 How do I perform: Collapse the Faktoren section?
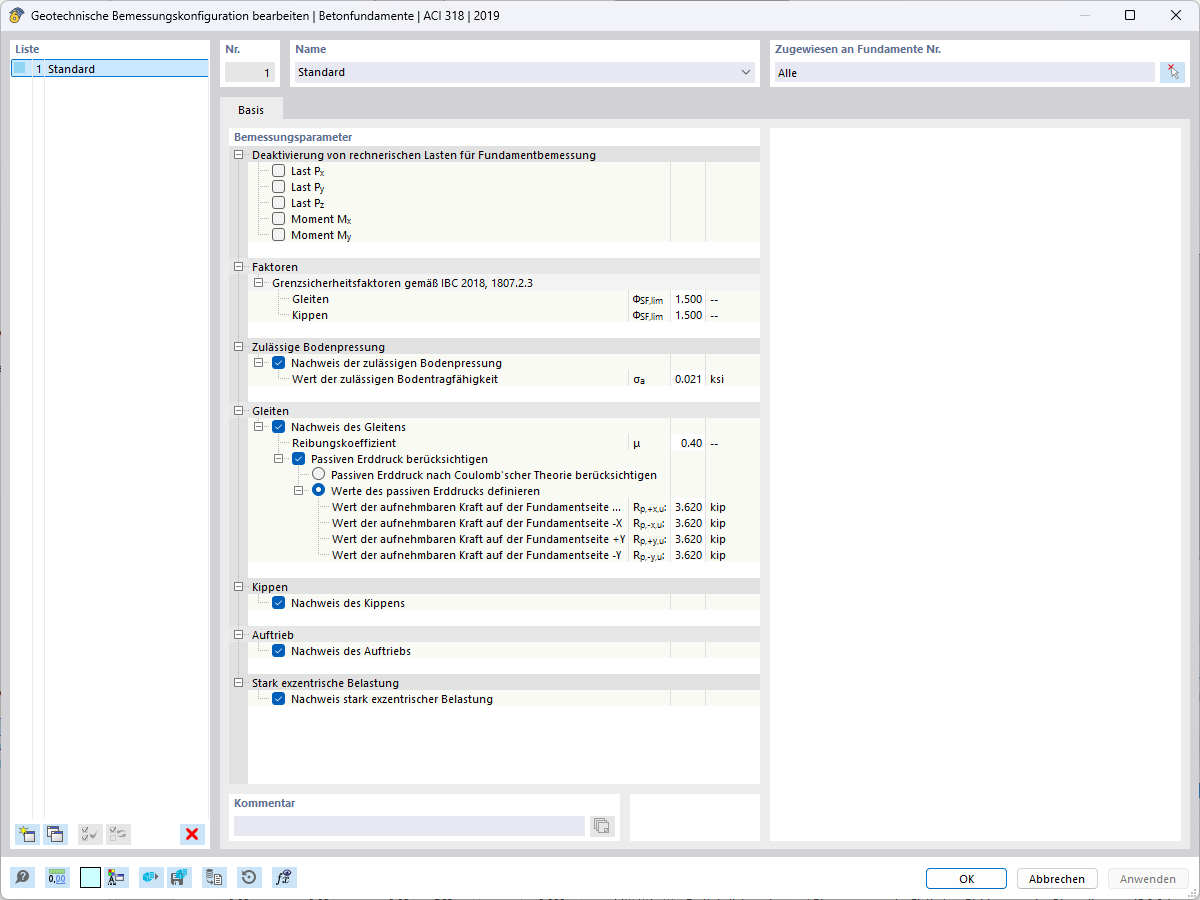[x=237, y=267]
